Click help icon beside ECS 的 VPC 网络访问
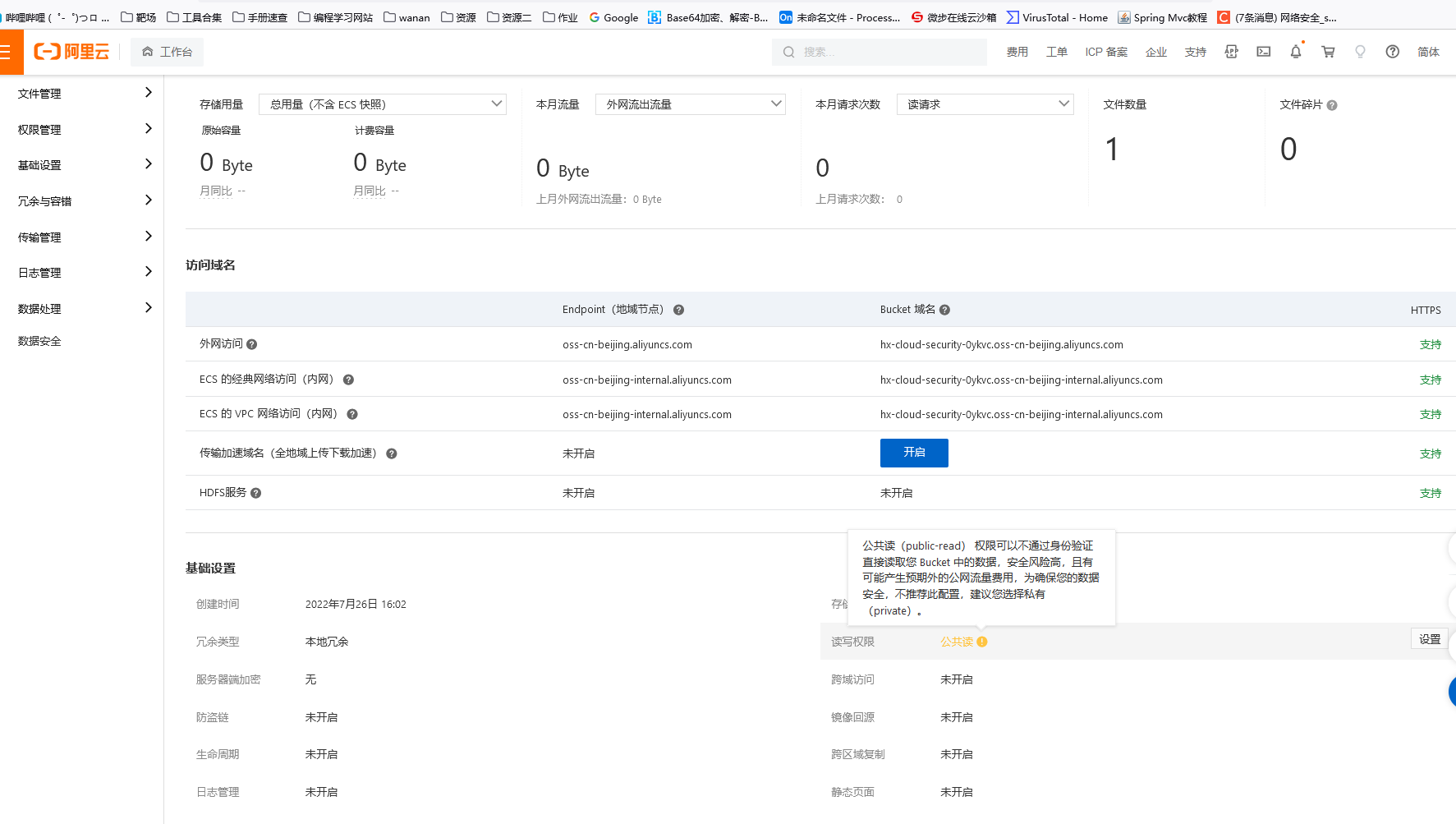This screenshot has height=824, width=1456. click(352, 414)
